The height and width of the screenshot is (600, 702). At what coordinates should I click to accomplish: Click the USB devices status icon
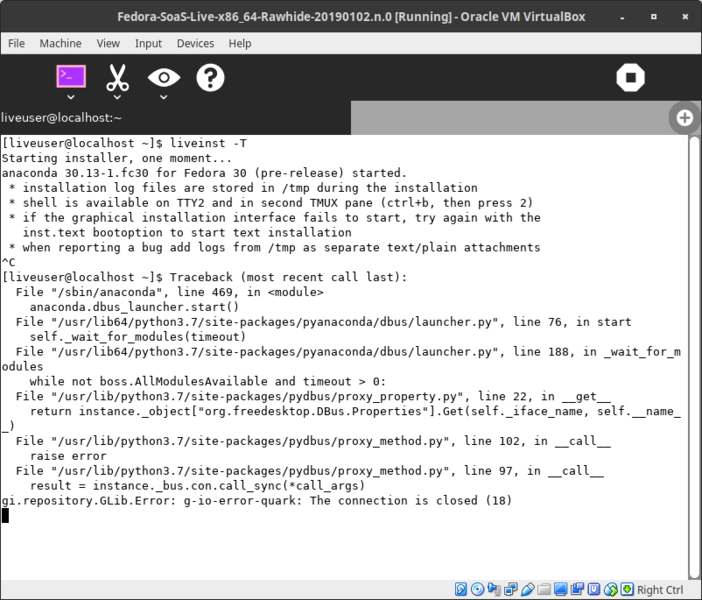pos(527,590)
